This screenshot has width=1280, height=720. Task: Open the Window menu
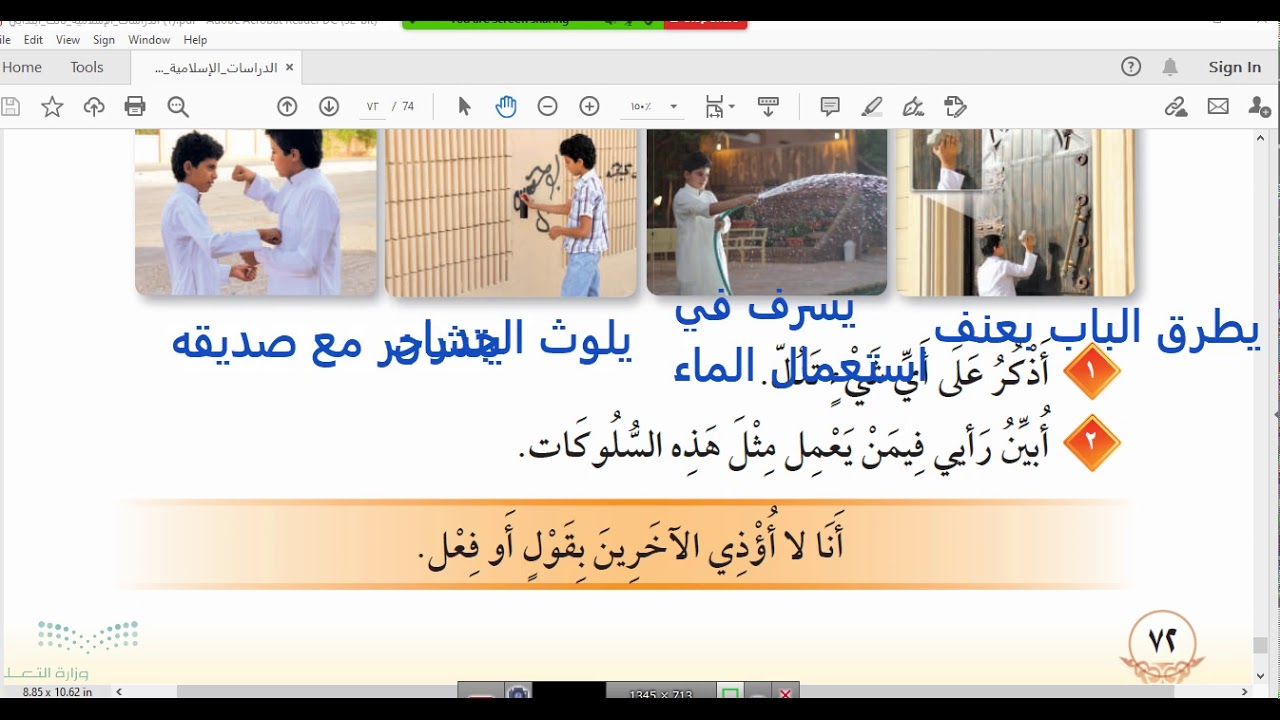149,40
